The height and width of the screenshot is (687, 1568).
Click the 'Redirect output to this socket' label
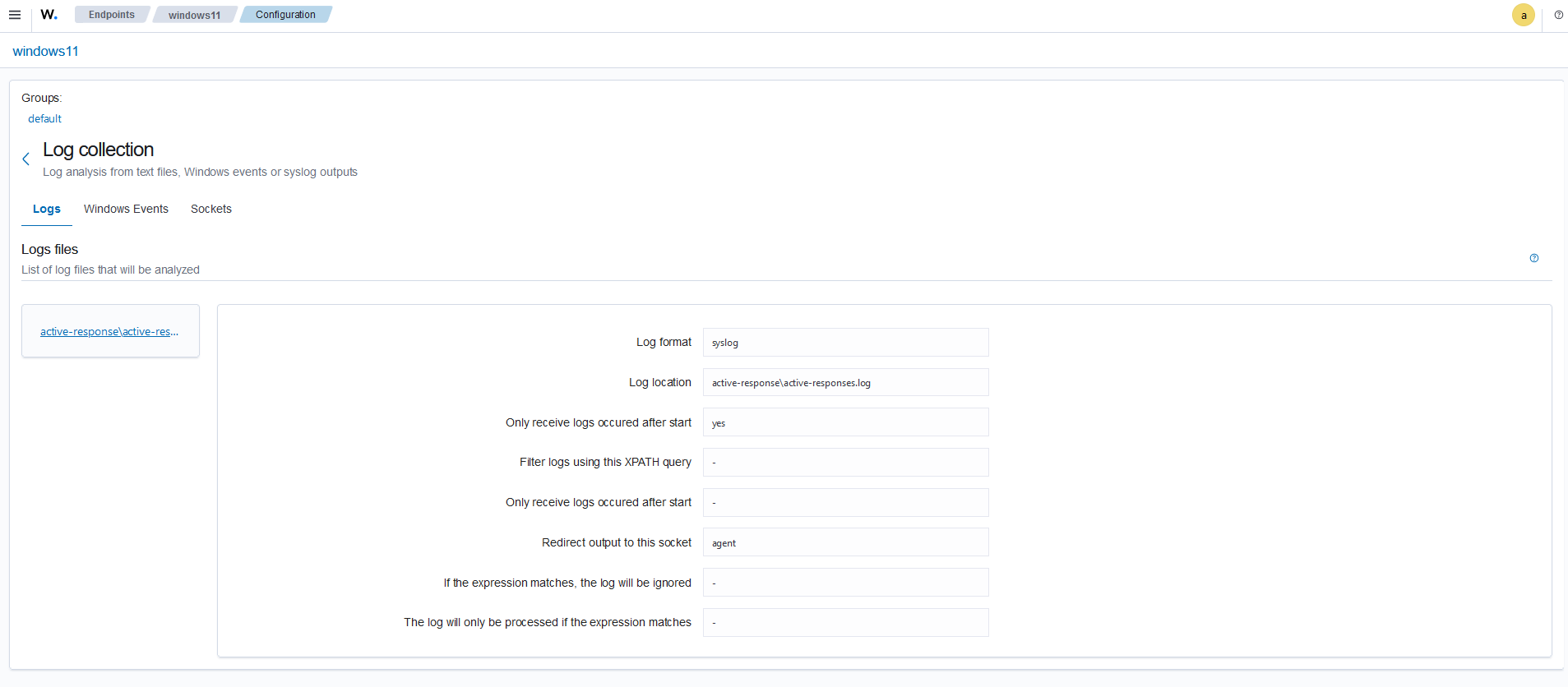coord(617,542)
